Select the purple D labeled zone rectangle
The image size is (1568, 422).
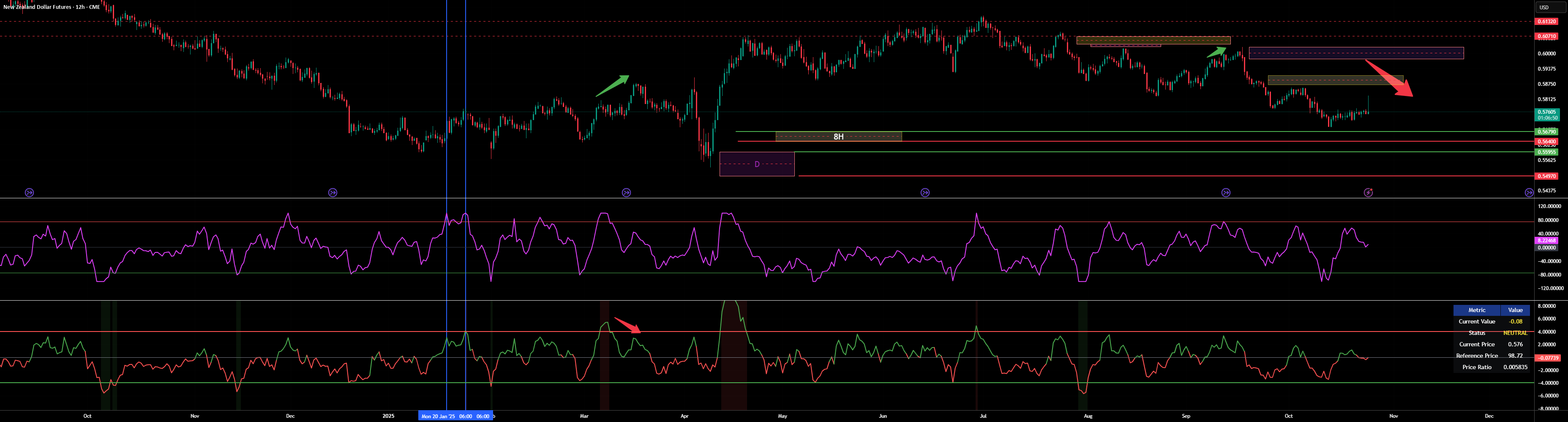tap(757, 164)
